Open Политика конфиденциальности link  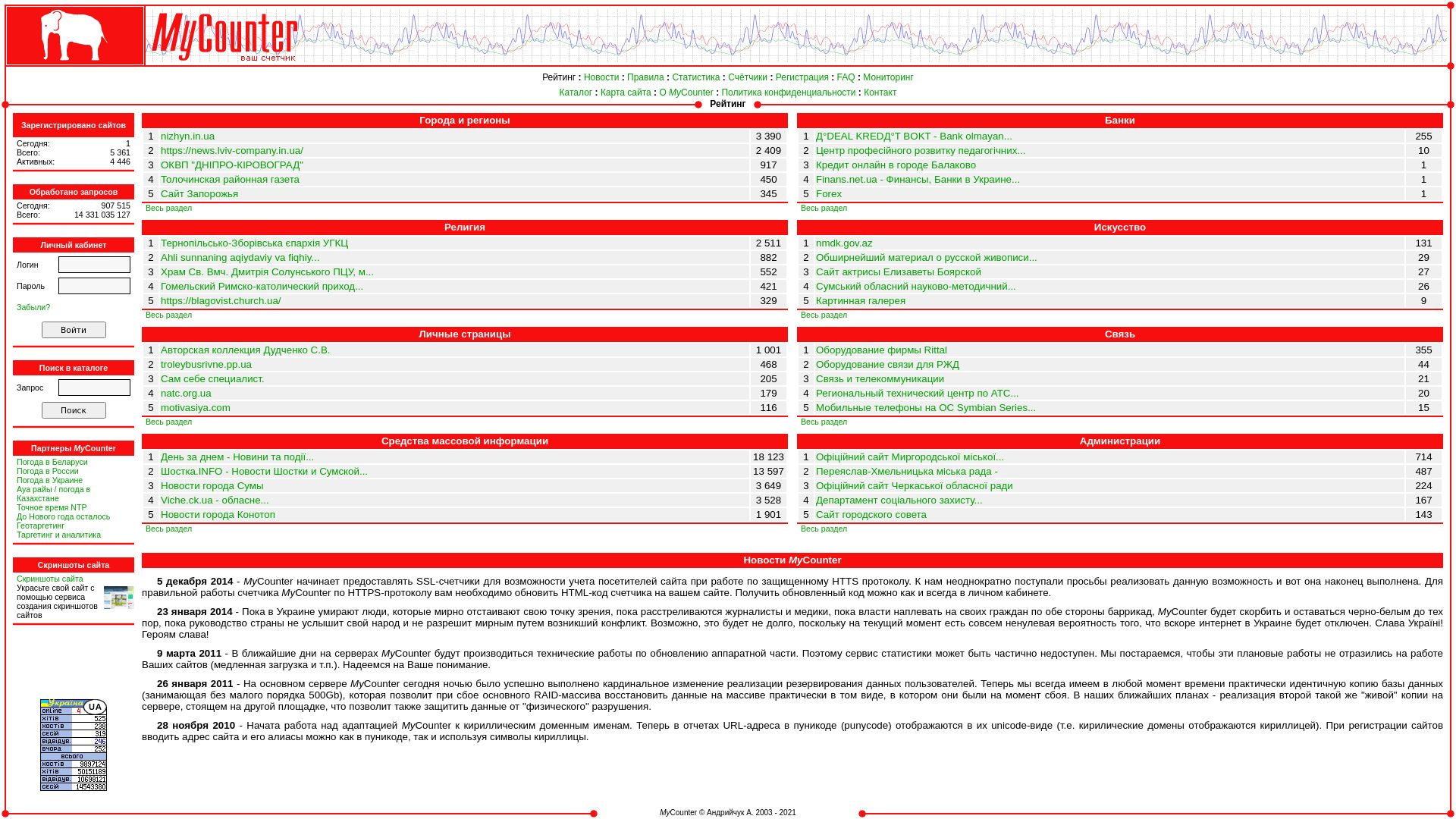click(x=788, y=93)
